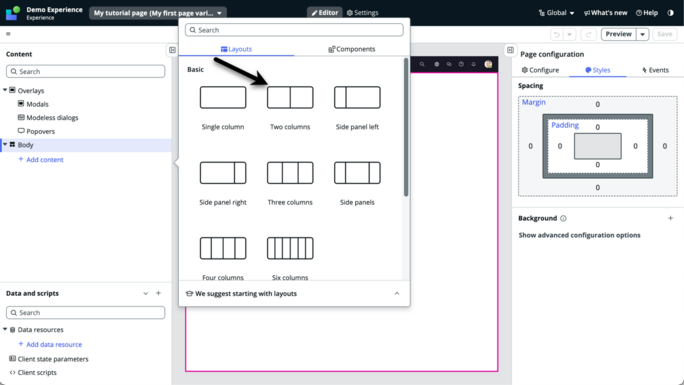
Task: Select the Single column layout
Action: pyautogui.click(x=223, y=97)
